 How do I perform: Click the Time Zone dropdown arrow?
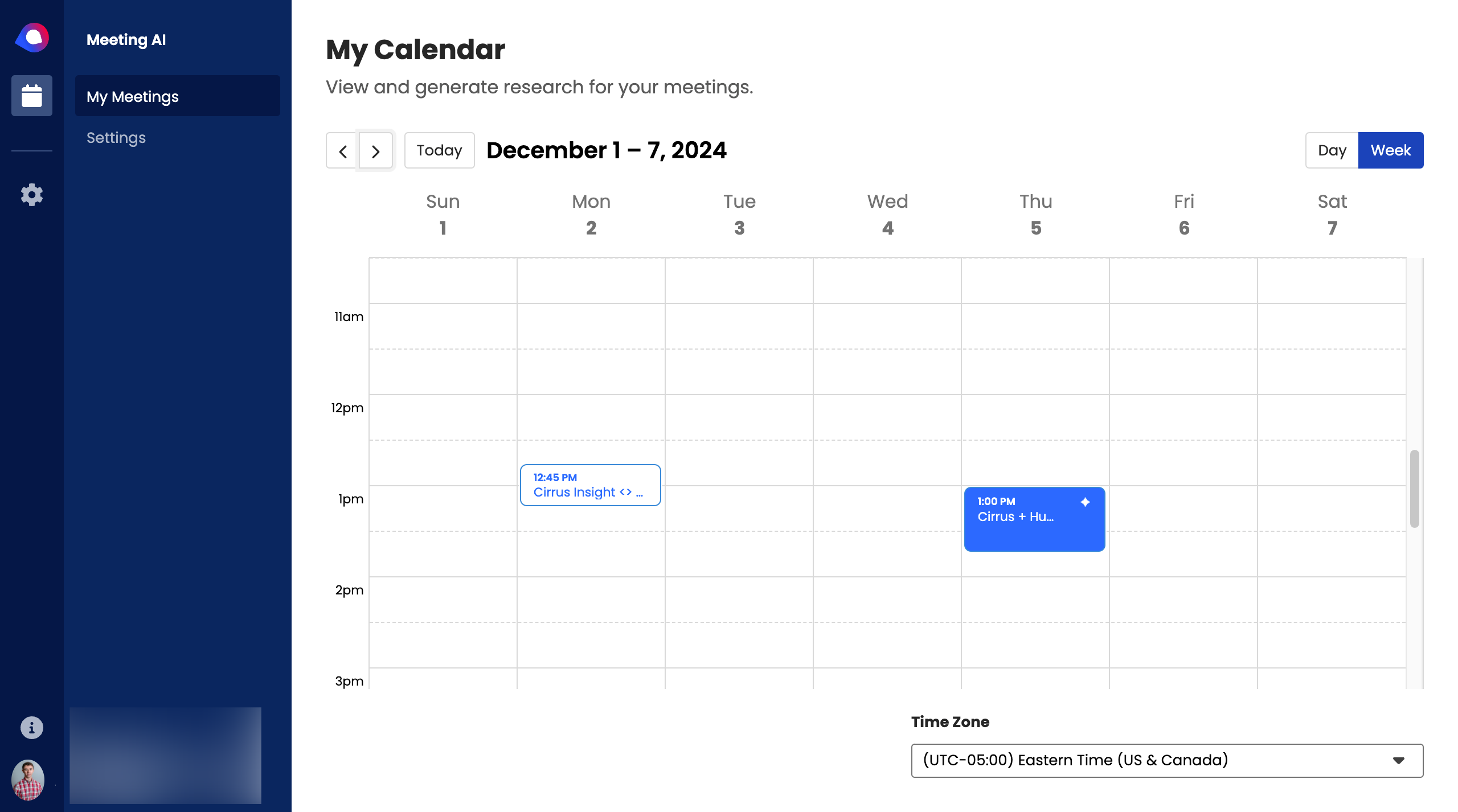coord(1398,760)
